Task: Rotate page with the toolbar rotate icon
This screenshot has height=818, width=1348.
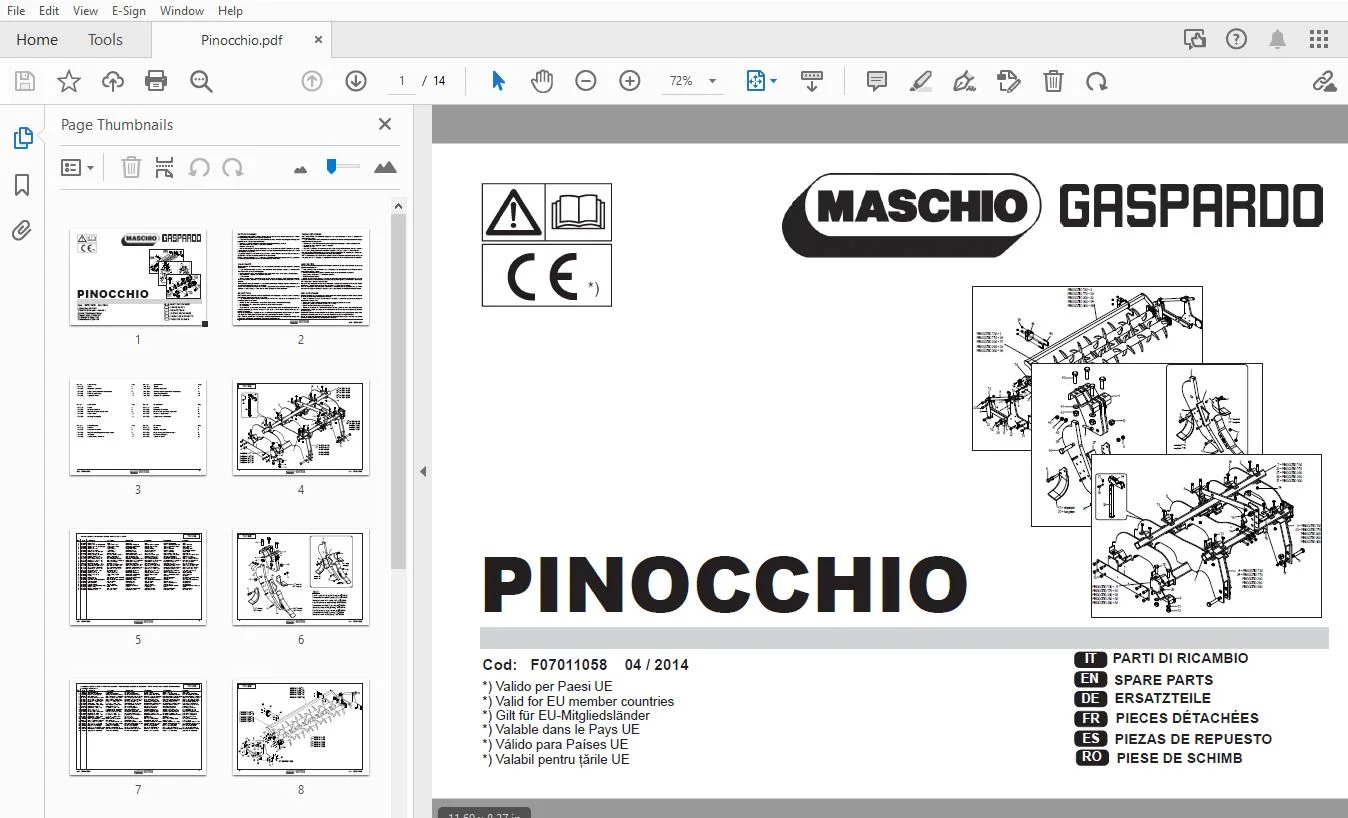Action: coord(1097,81)
